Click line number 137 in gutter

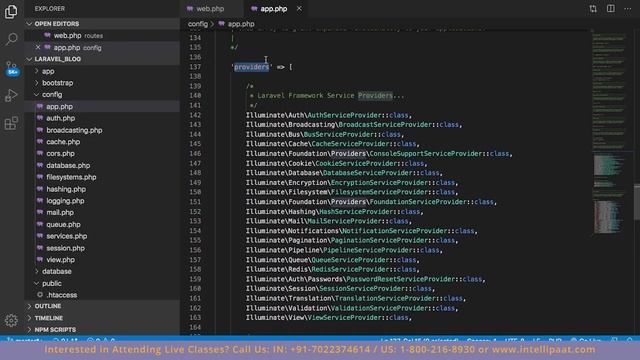[x=195, y=67]
